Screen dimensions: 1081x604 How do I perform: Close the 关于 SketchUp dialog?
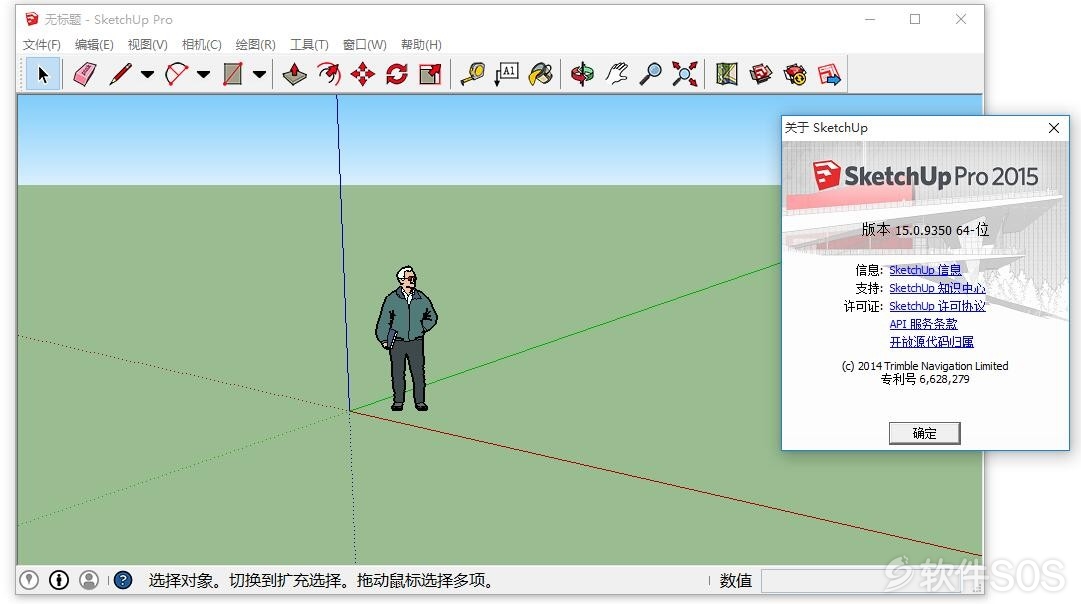tap(1053, 128)
